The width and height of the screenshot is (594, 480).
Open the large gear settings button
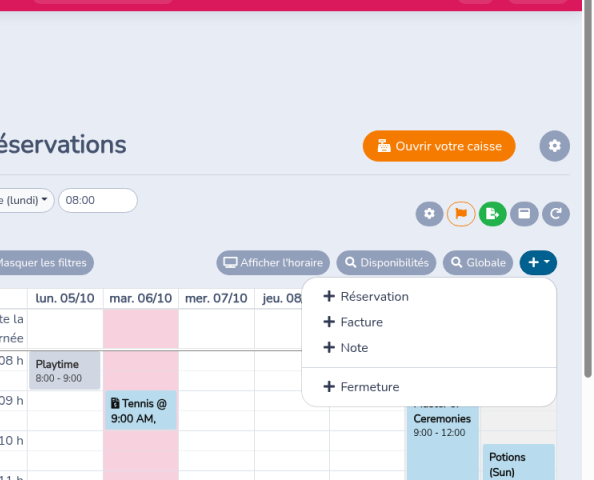pos(555,146)
